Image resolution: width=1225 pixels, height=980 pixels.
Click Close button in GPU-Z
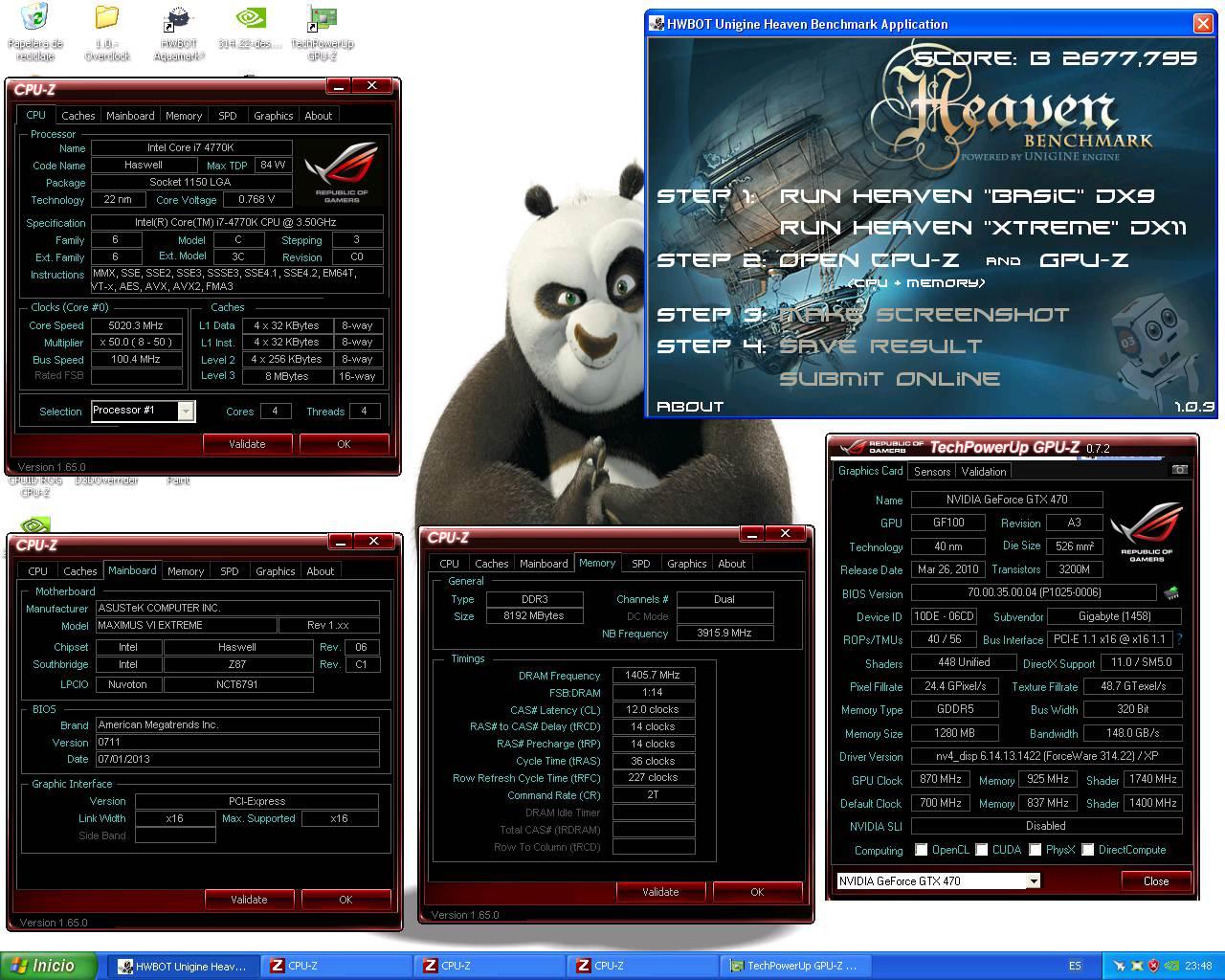[1156, 881]
